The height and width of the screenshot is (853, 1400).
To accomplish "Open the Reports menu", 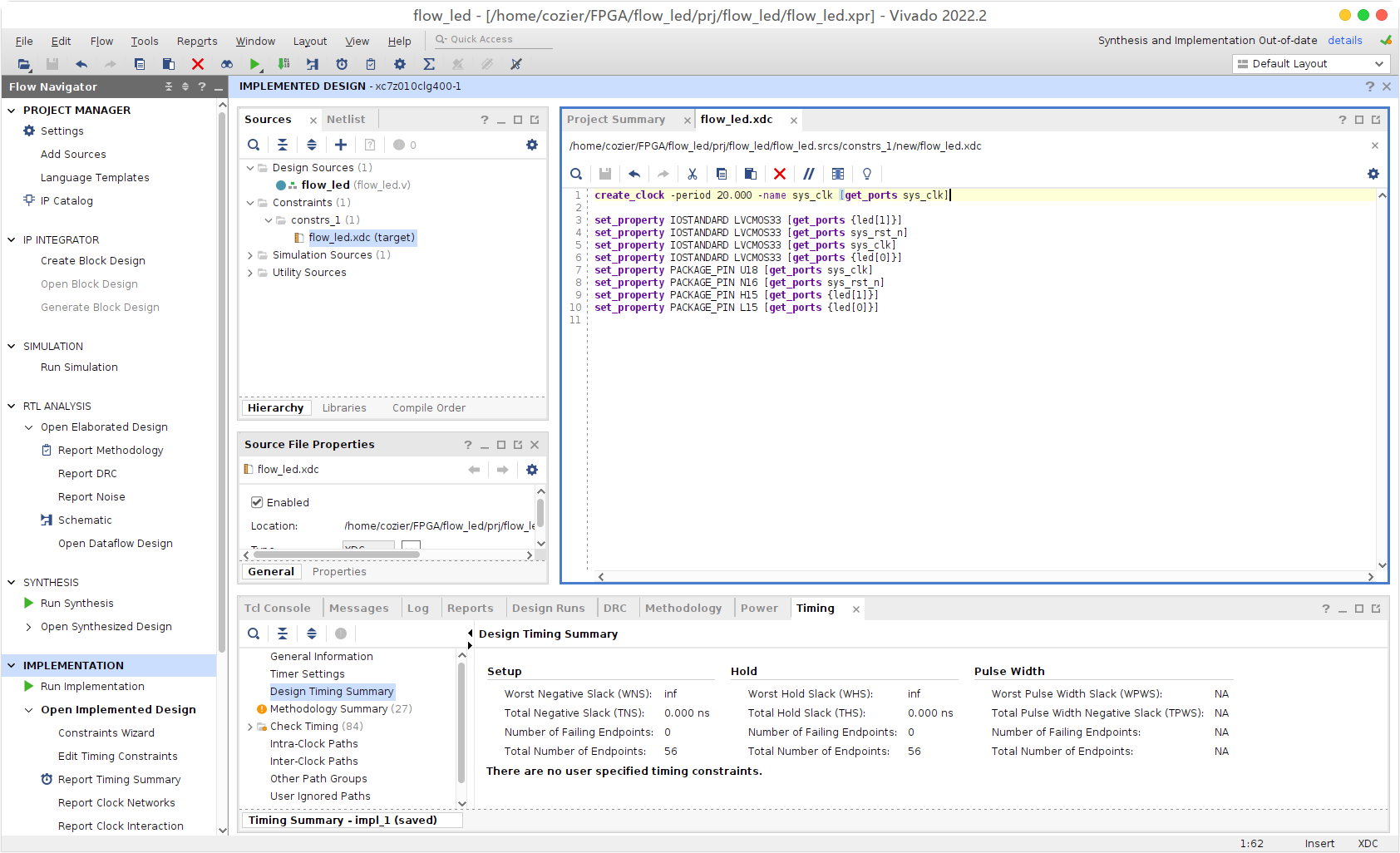I will pyautogui.click(x=197, y=41).
